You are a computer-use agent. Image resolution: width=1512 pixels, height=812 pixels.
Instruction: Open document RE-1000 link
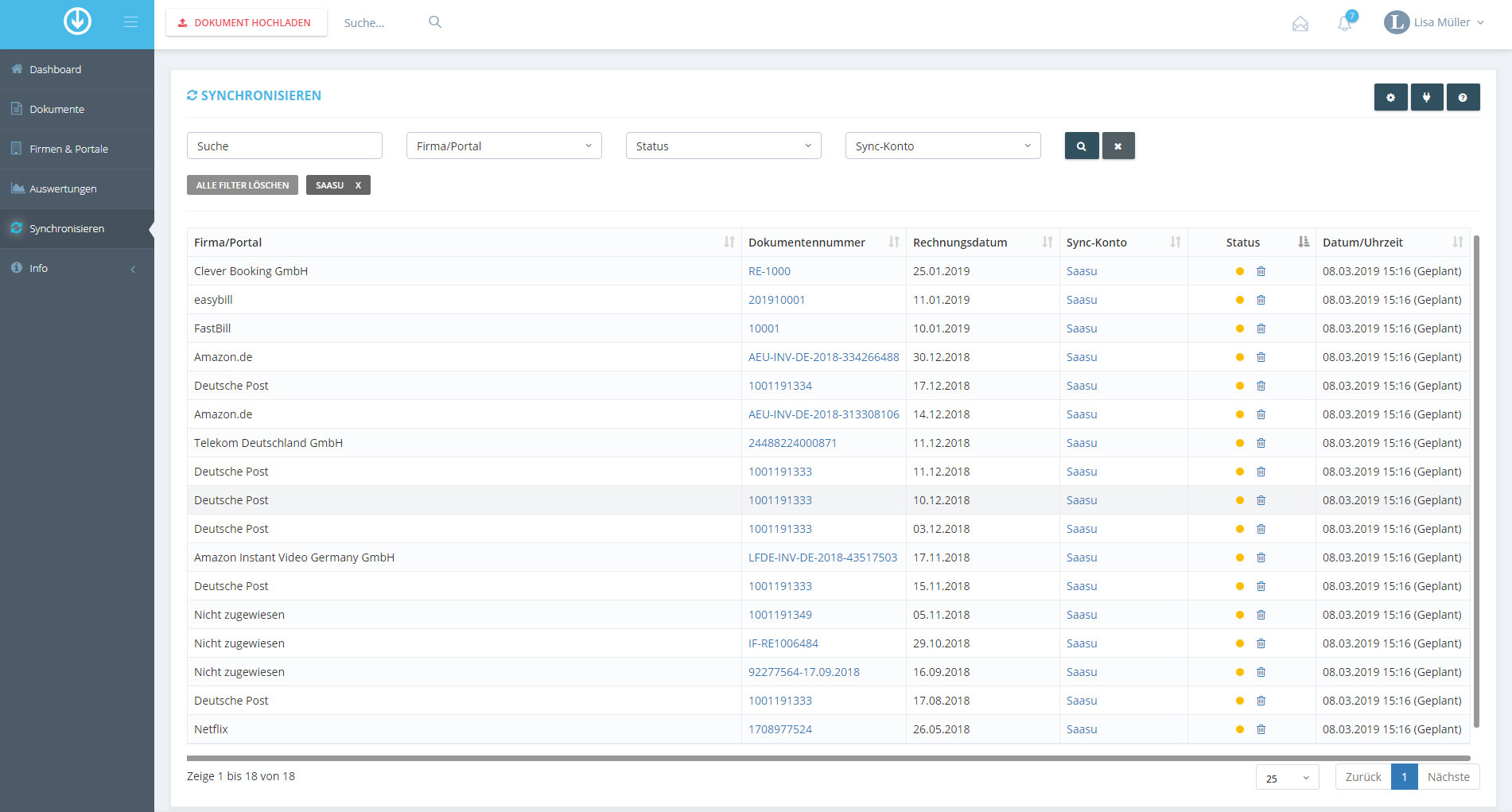click(769, 271)
